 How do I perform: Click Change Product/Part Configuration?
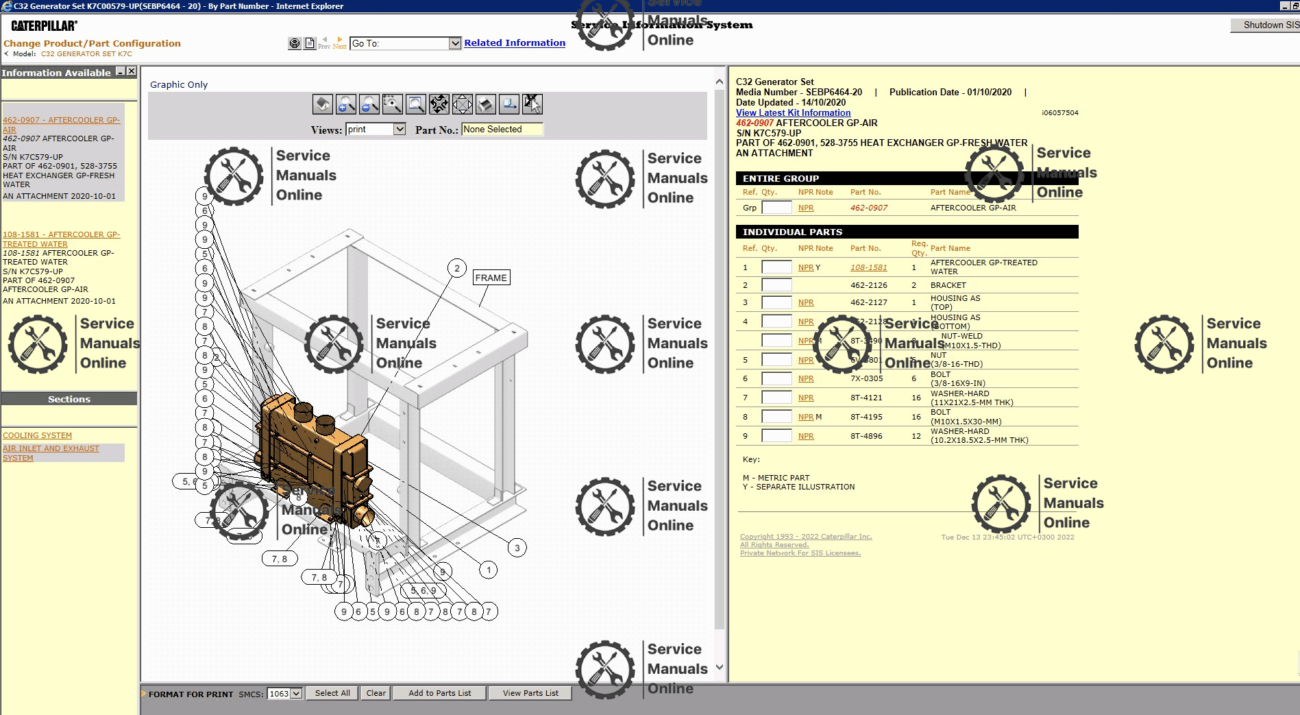pyautogui.click(x=92, y=43)
